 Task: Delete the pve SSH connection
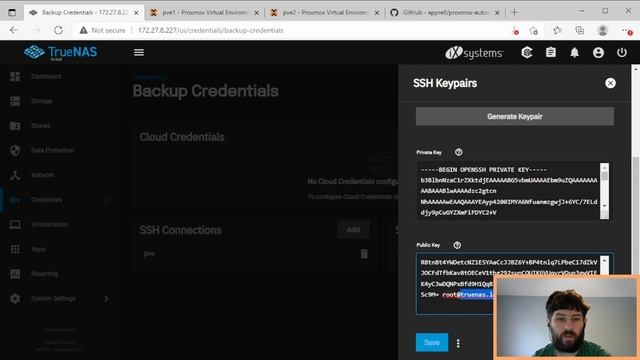pos(364,254)
